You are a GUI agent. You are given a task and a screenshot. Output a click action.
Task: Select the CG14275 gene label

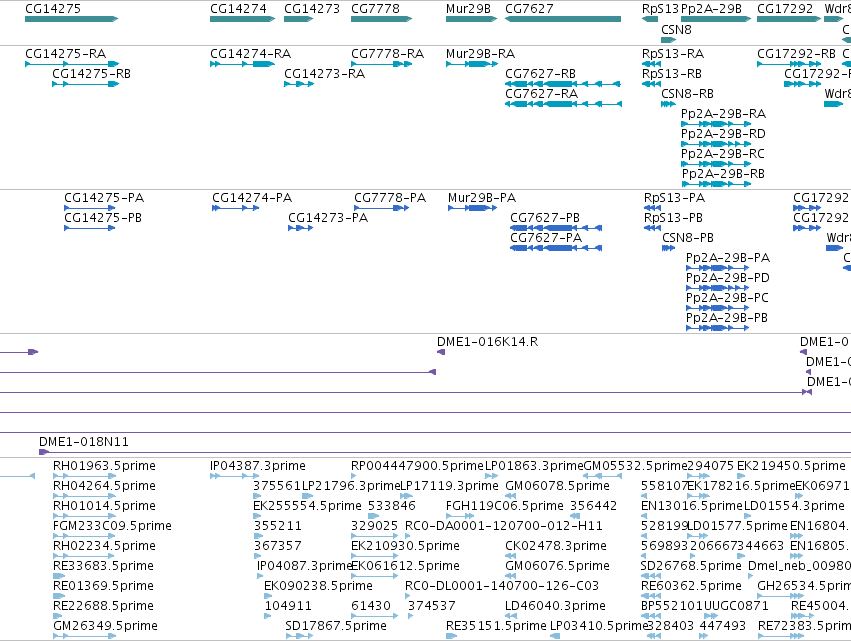(x=53, y=9)
